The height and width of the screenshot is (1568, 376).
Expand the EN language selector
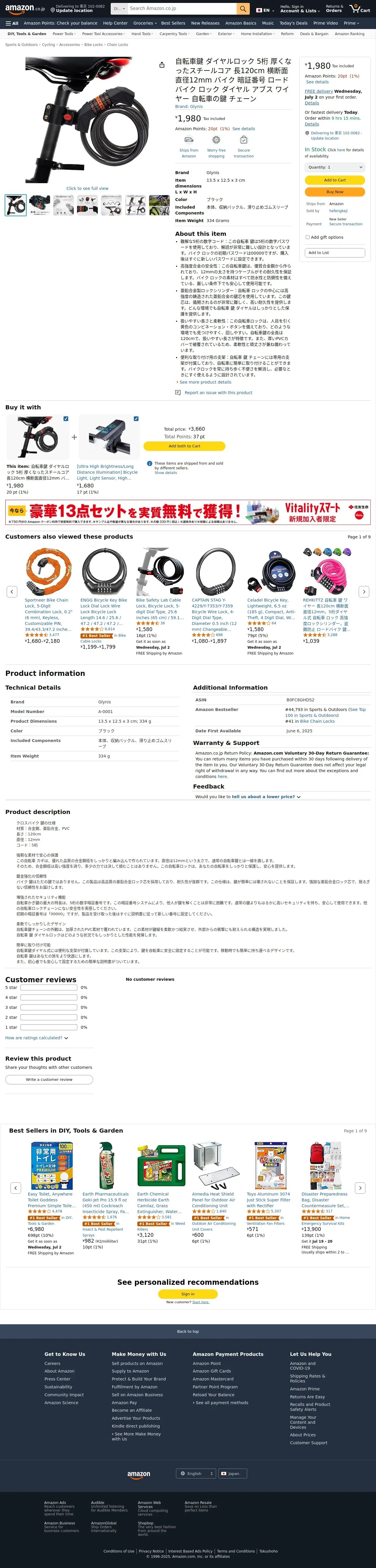click(265, 10)
